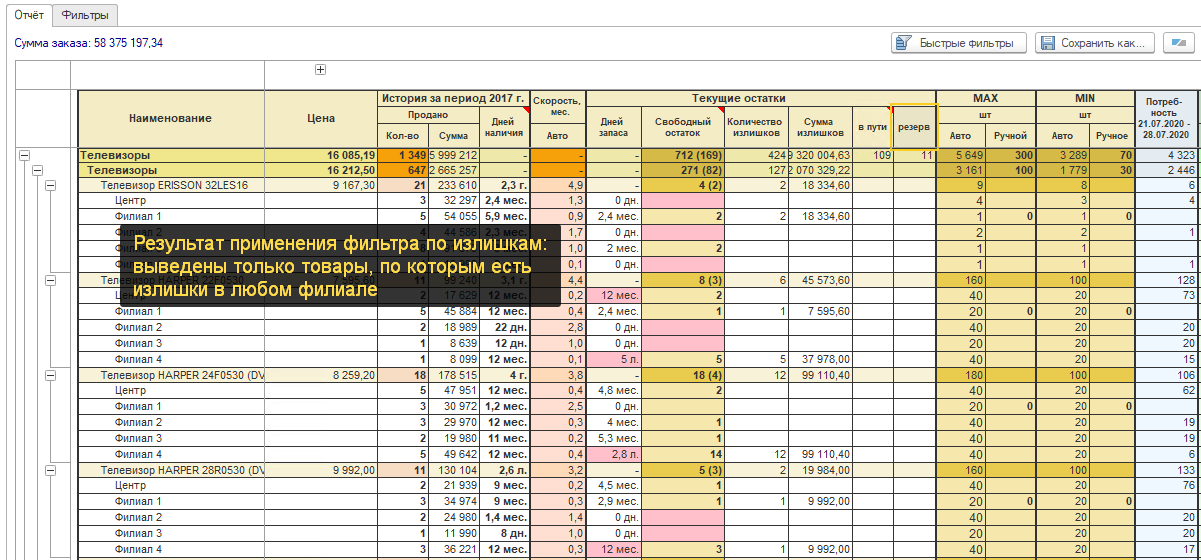Select surplus sum cell 7 595,60

point(821,312)
